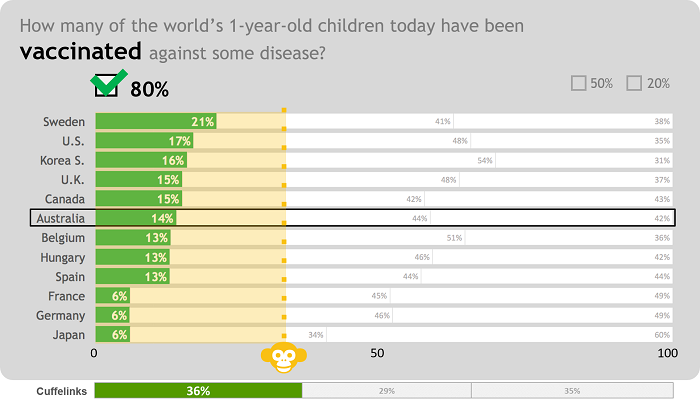The width and height of the screenshot is (700, 404).
Task: Click the Cuffelinks green 36% bar
Action: point(198,391)
